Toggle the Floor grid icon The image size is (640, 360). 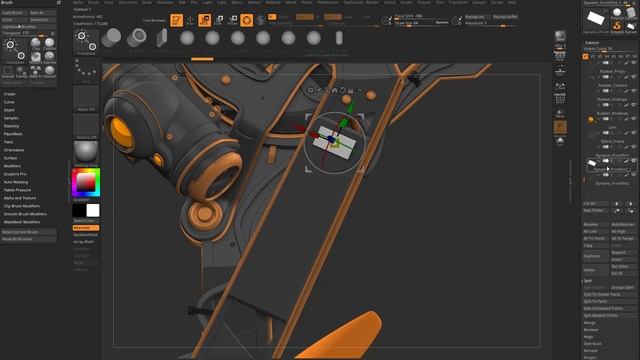coord(560,71)
